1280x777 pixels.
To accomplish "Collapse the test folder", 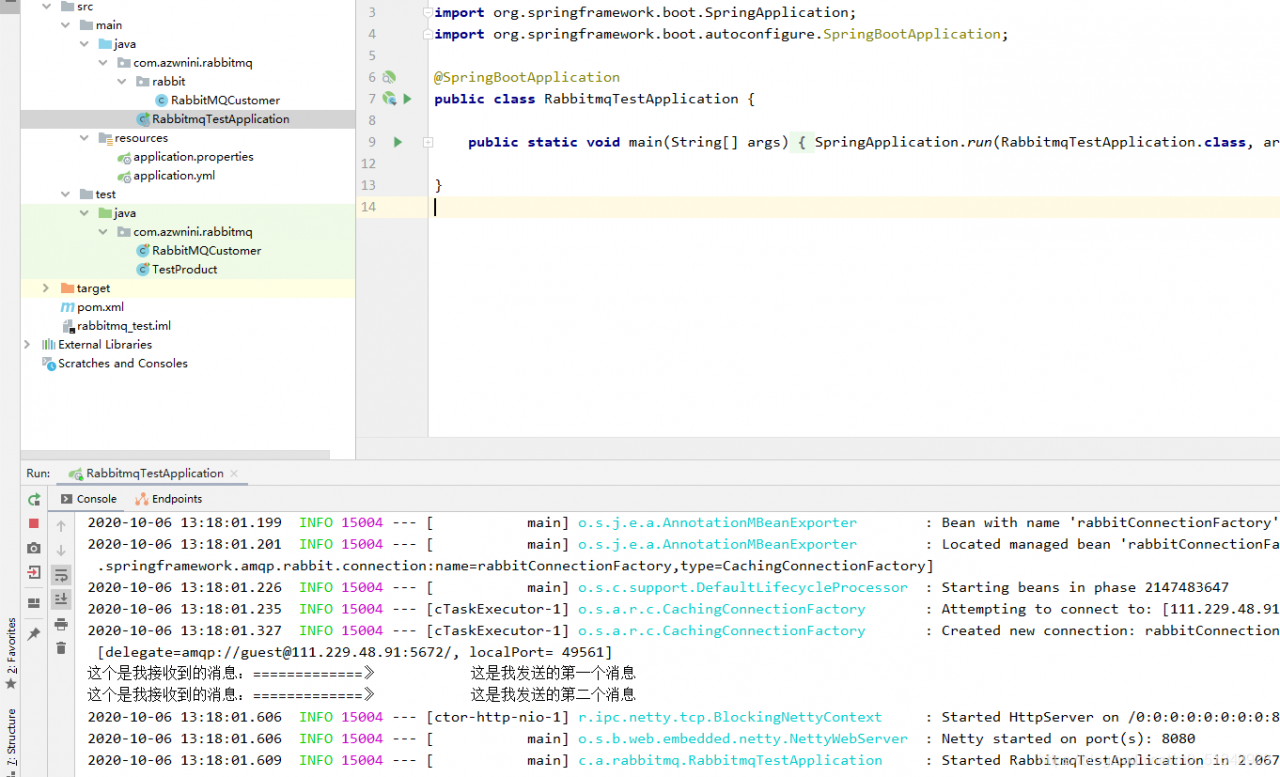I will 66,194.
